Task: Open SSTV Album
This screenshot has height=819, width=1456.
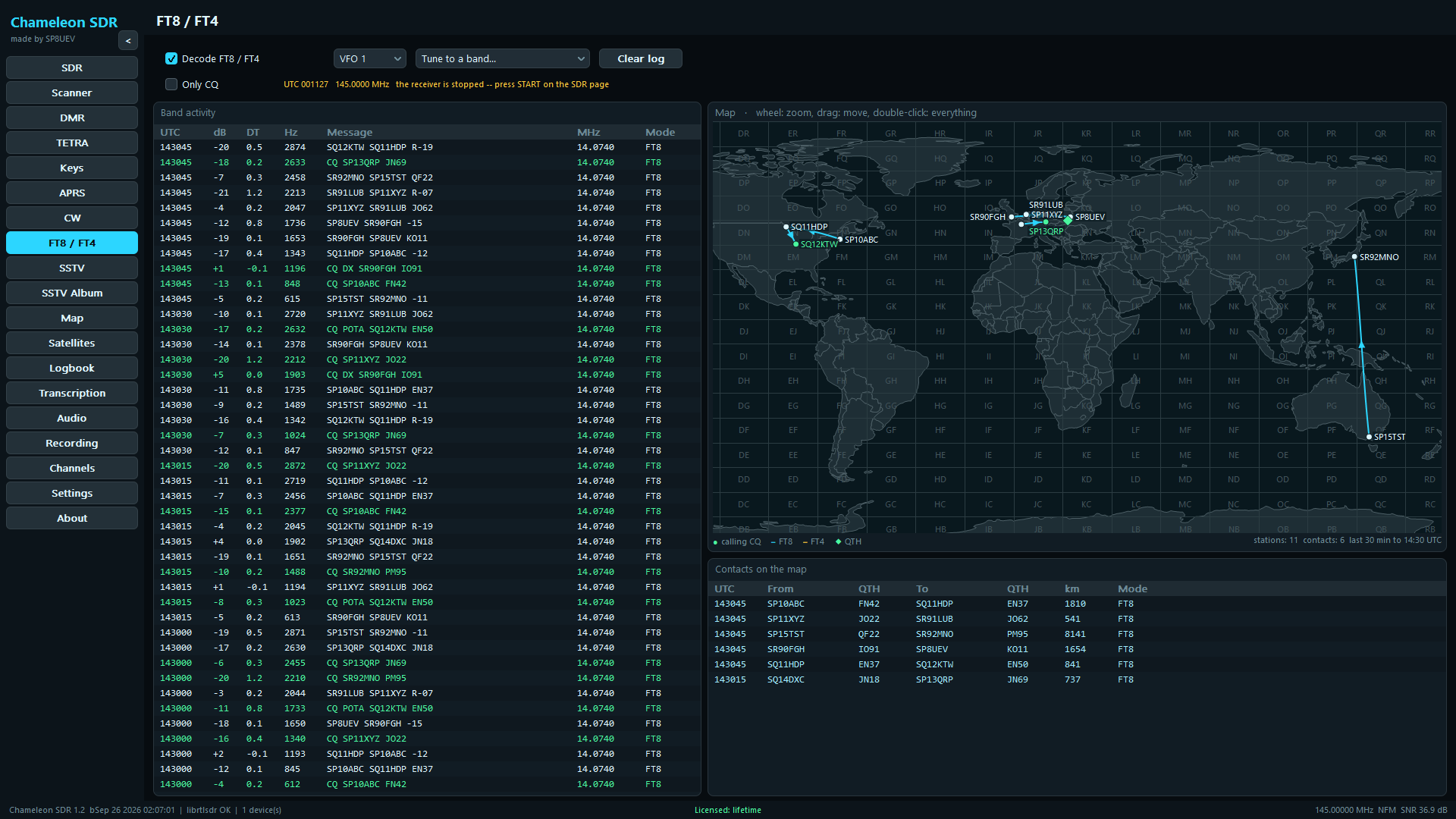Action: [72, 293]
